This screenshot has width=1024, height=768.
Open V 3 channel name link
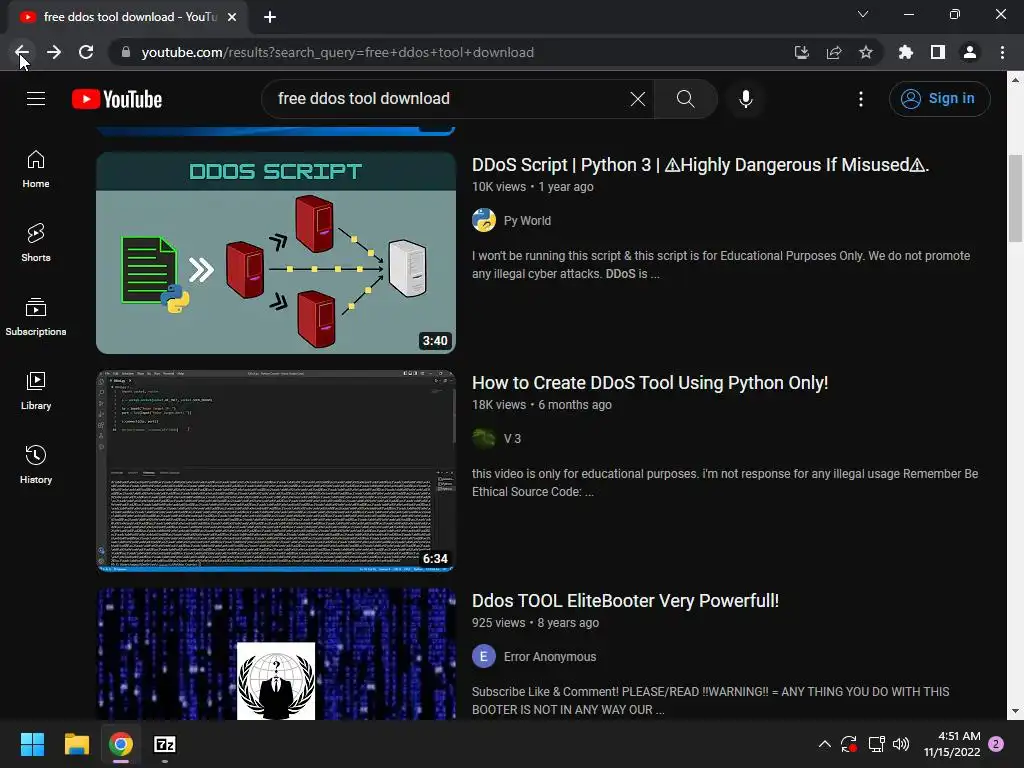pyautogui.click(x=512, y=439)
